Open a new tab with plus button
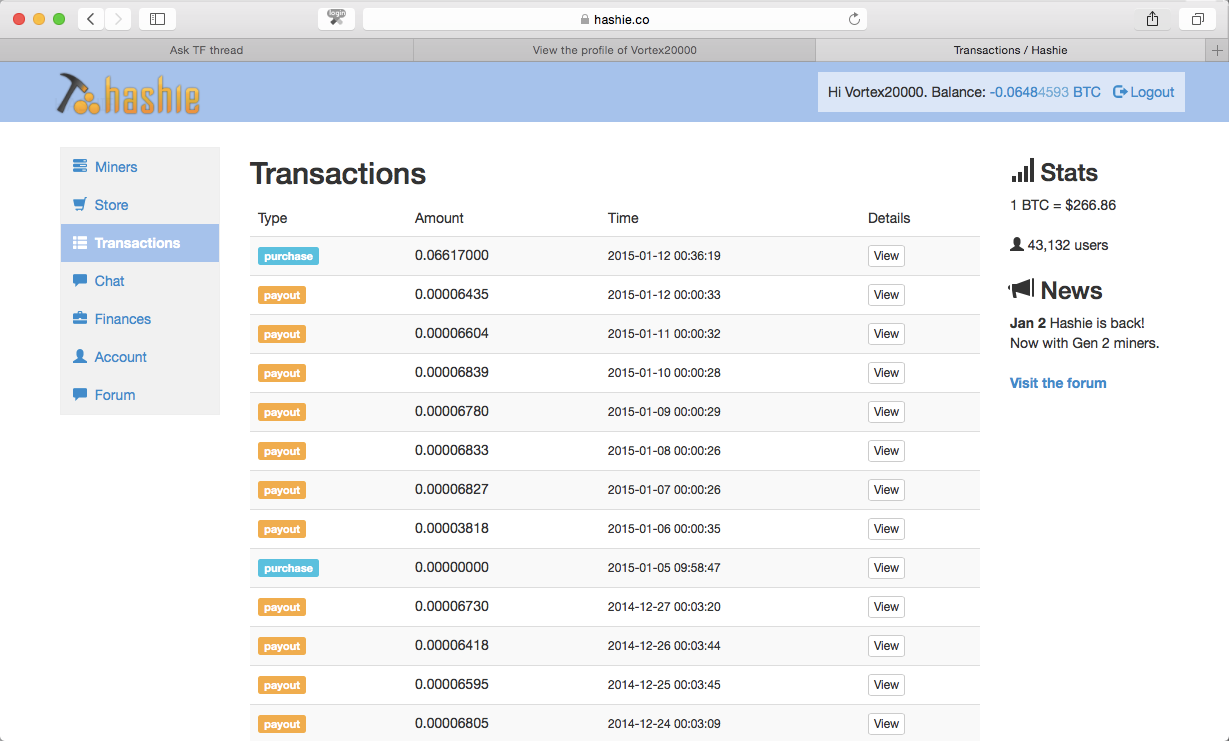Image resolution: width=1229 pixels, height=741 pixels. (1217, 50)
